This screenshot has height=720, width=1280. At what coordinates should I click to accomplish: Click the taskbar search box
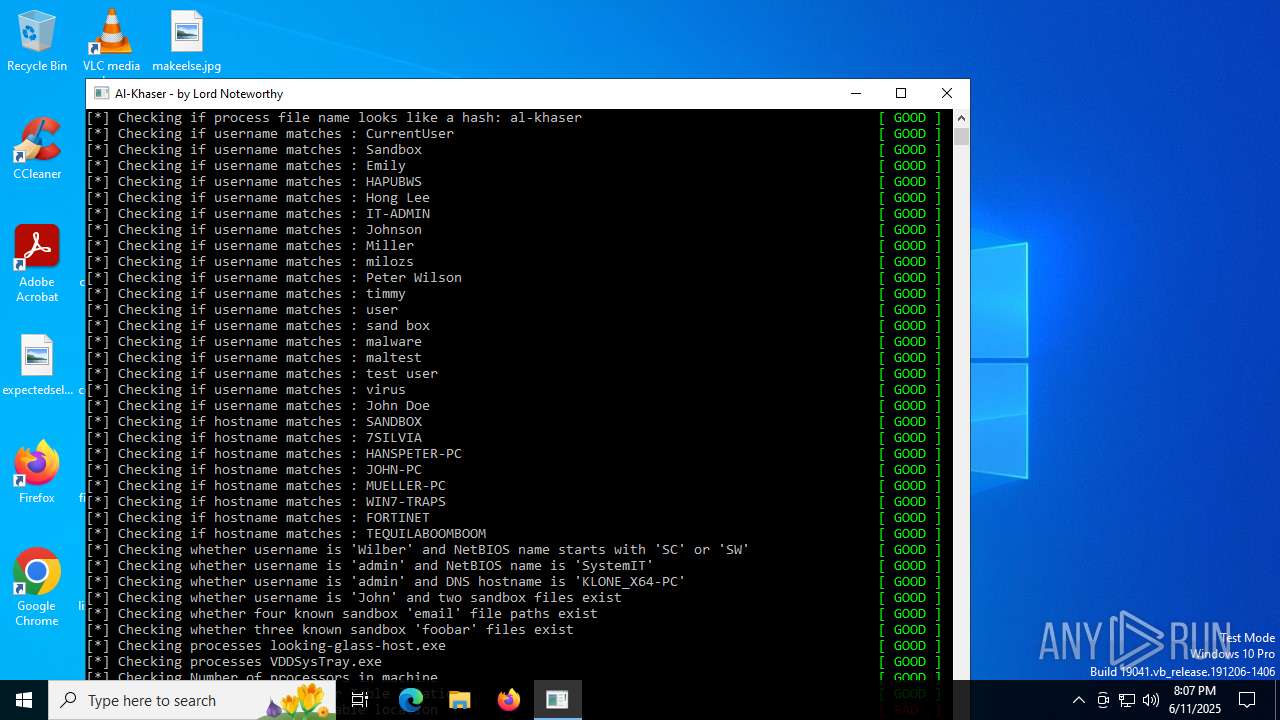point(192,700)
